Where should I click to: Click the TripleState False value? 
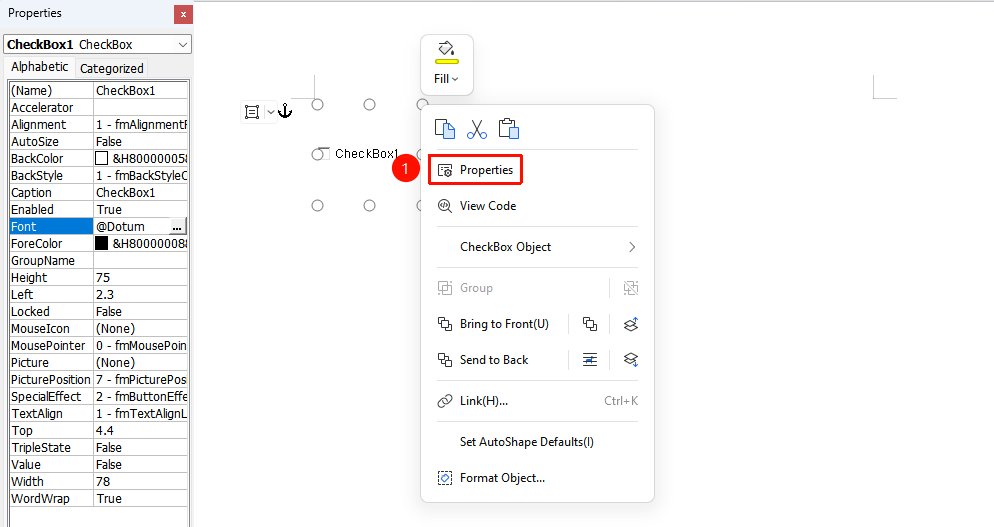pyautogui.click(x=141, y=448)
